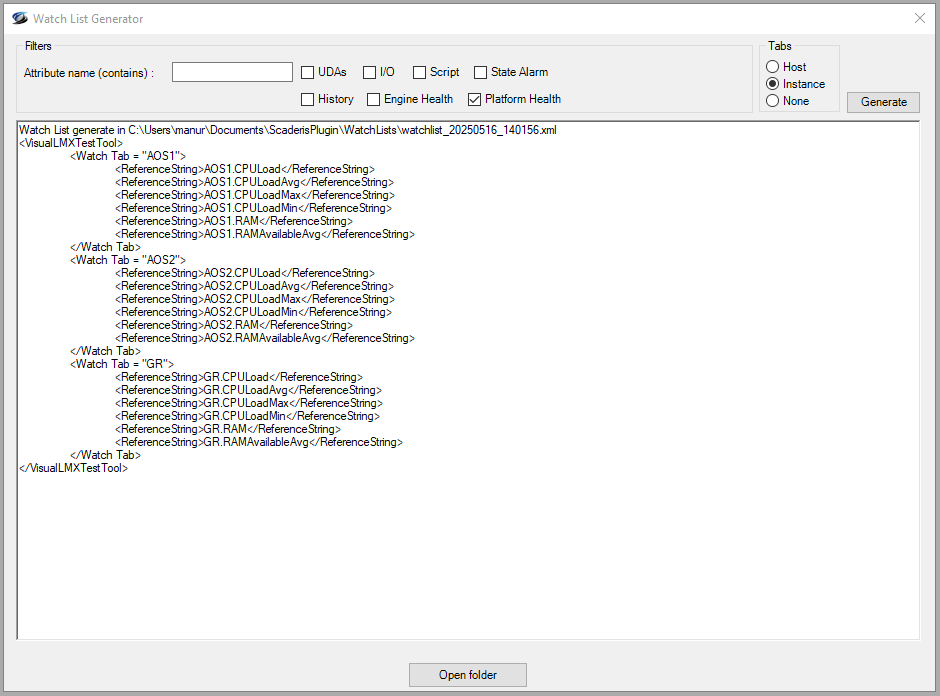Focus the Attribute name filter field
This screenshot has width=940, height=696.
[x=232, y=72]
